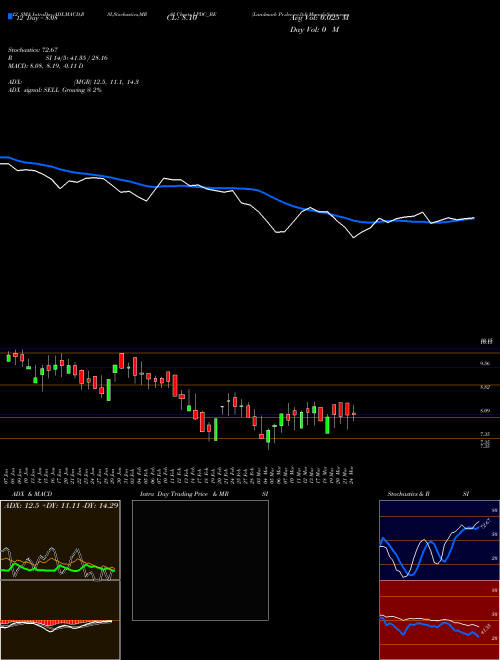The image size is (500, 660).
Task: Click the 'ADX & MACD' panel title
Action: pyautogui.click(x=32, y=494)
